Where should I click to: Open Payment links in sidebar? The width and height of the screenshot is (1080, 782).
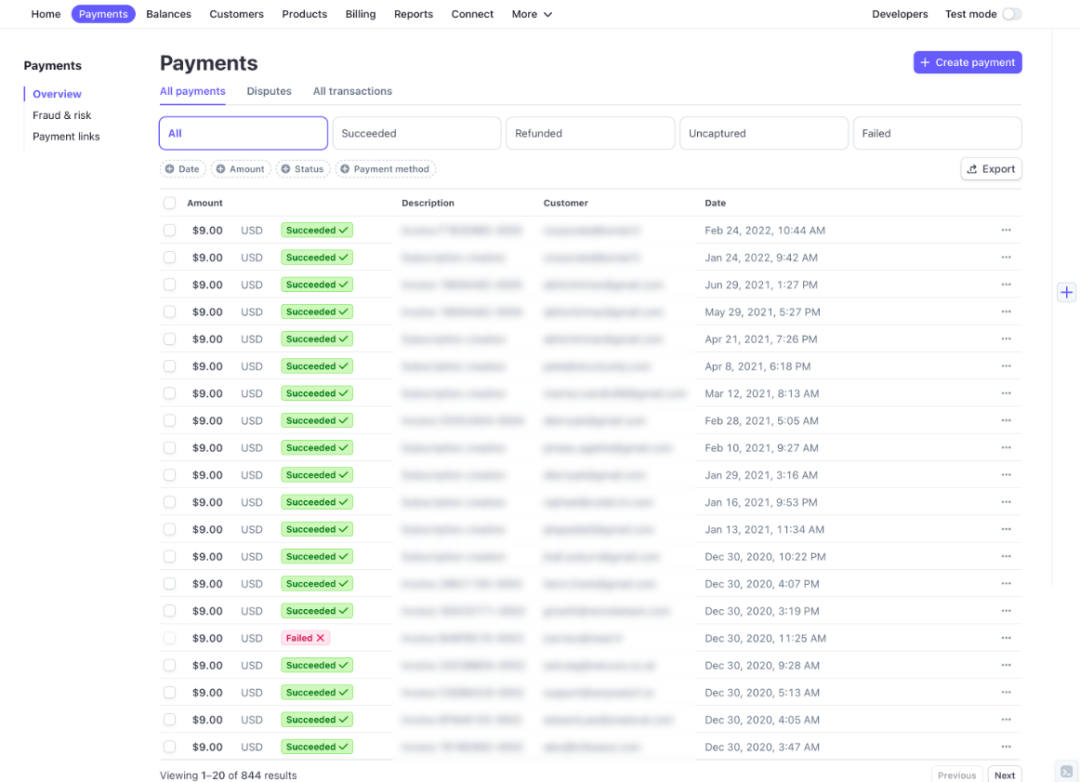pyautogui.click(x=66, y=136)
